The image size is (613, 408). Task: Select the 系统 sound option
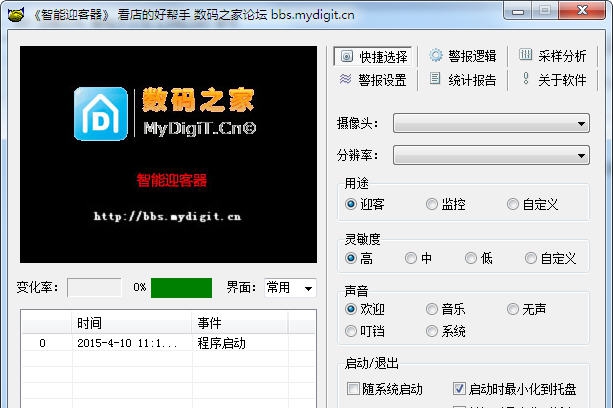[x=446, y=331]
